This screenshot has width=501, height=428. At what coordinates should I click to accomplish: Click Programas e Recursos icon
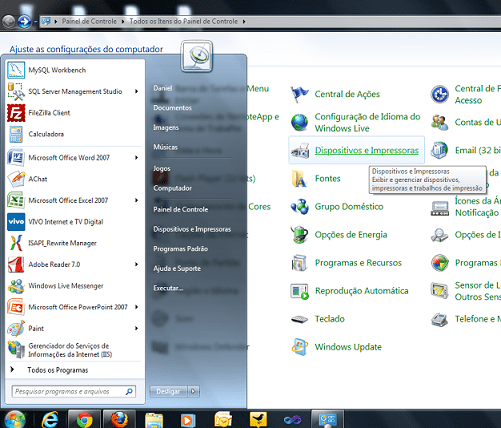[x=299, y=263]
